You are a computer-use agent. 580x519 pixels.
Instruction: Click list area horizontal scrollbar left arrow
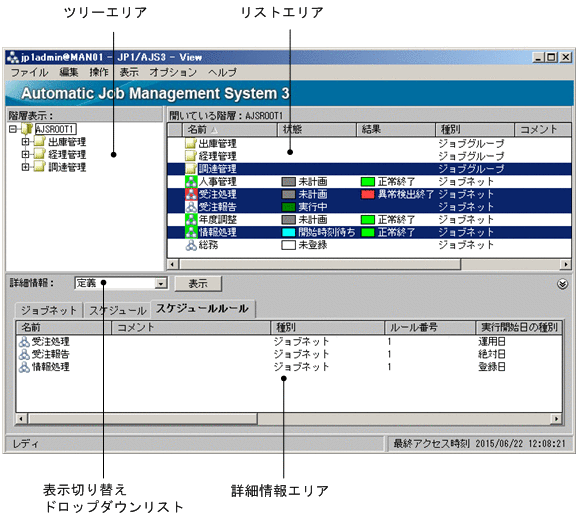pyautogui.click(x=173, y=264)
